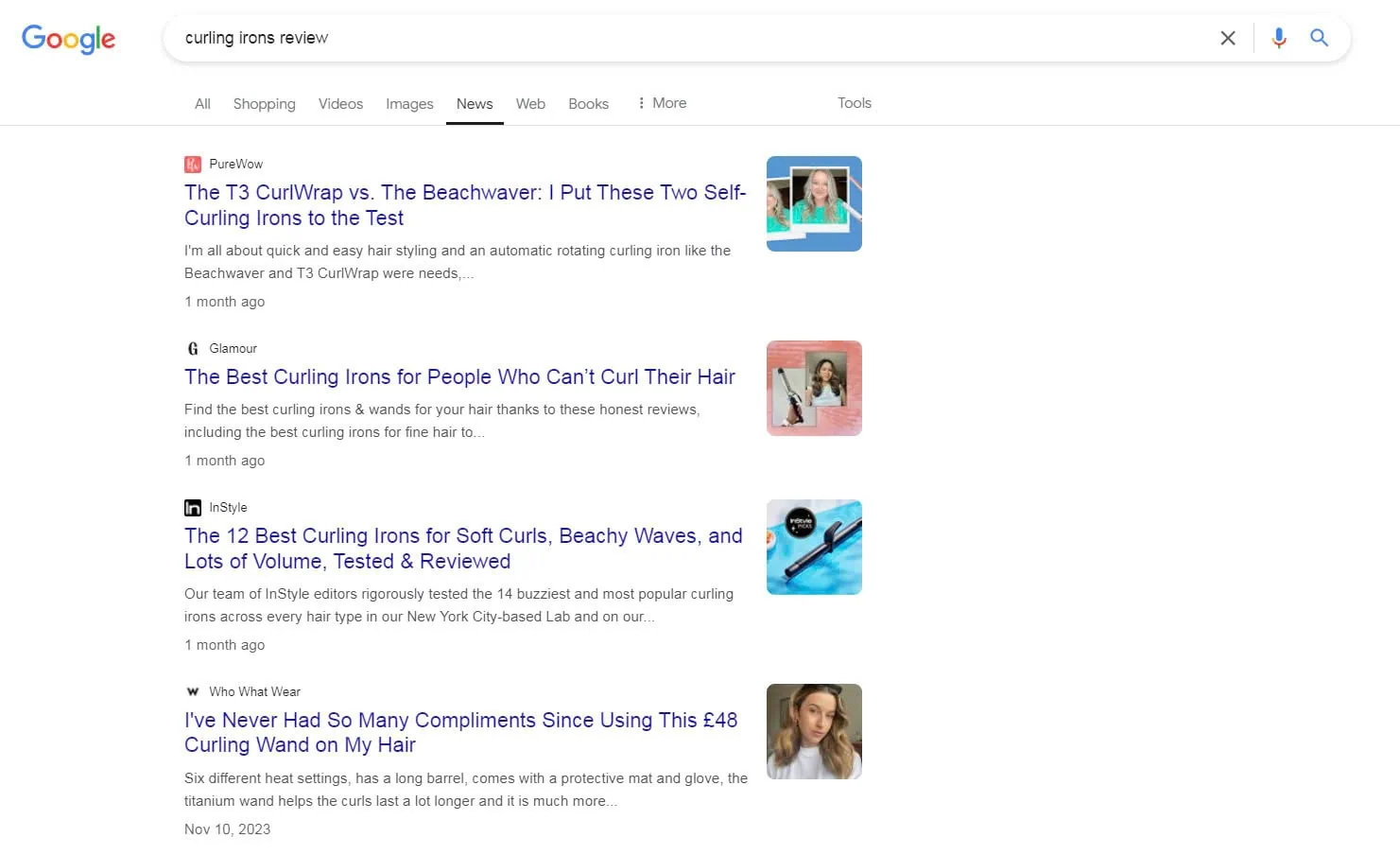The image size is (1400, 855).
Task: Switch to the All results tab
Action: [x=202, y=104]
